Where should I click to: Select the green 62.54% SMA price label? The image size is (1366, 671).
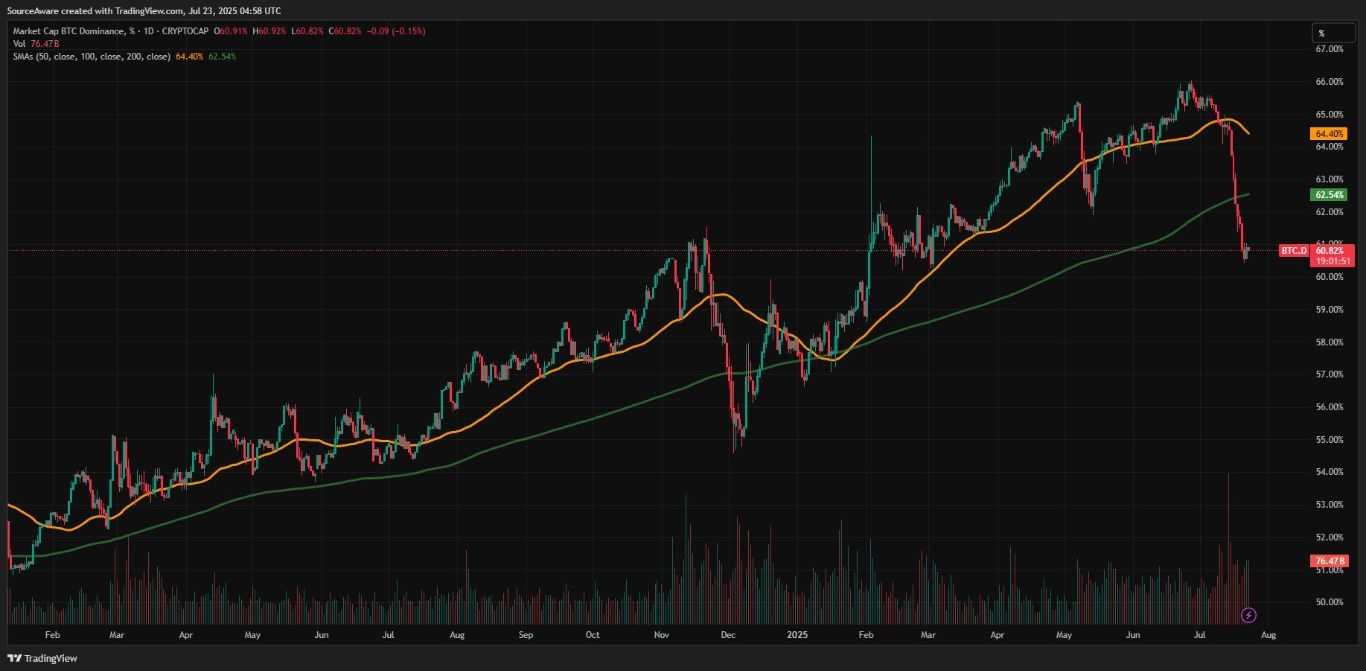(x=1329, y=194)
